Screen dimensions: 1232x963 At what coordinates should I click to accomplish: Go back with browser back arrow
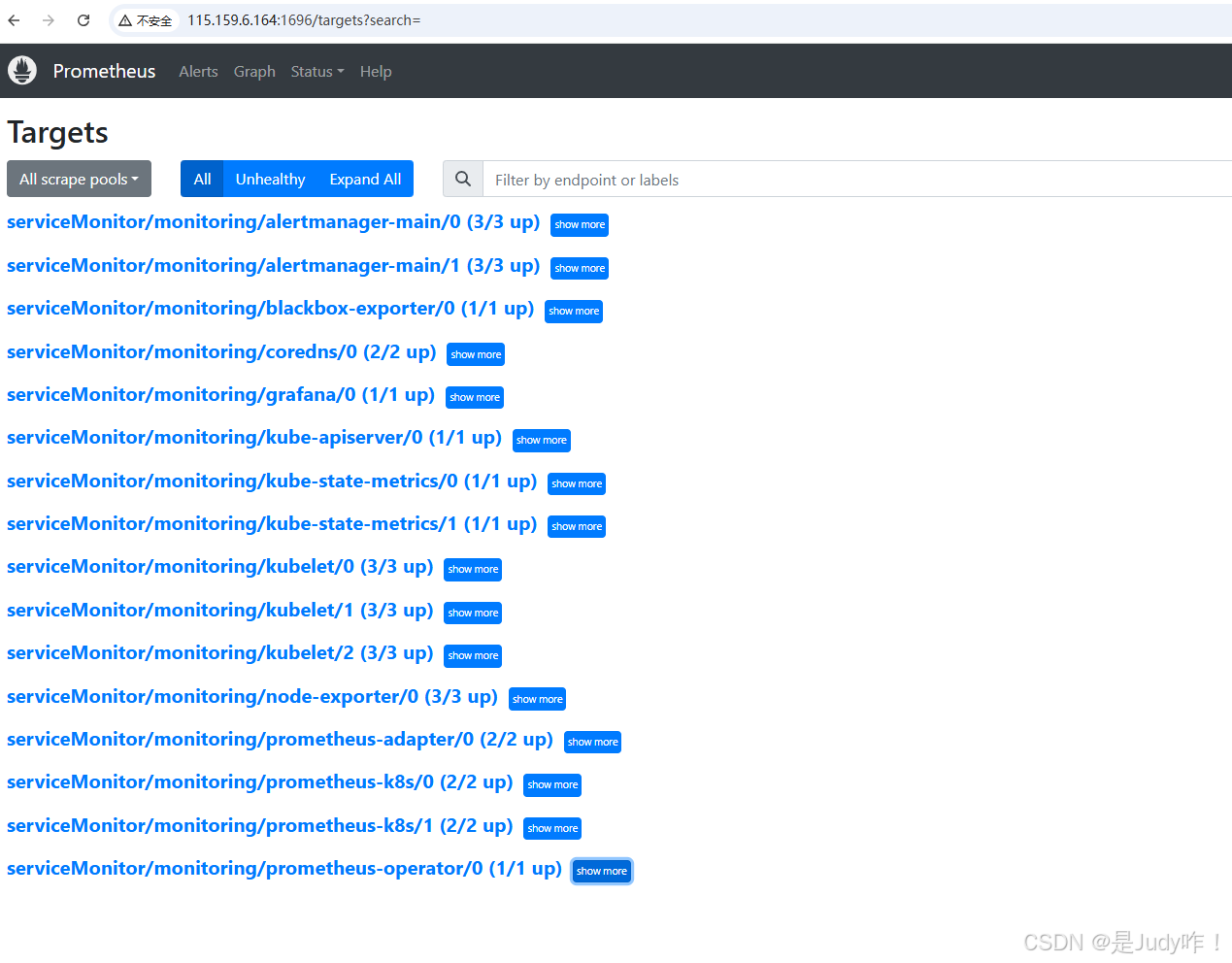point(14,20)
